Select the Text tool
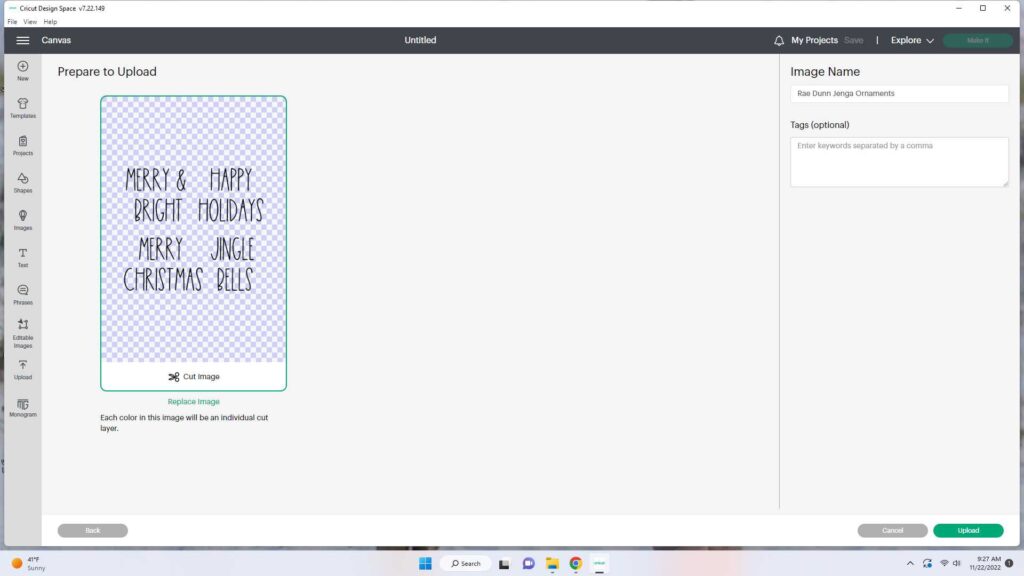The height and width of the screenshot is (576, 1024). click(x=23, y=257)
